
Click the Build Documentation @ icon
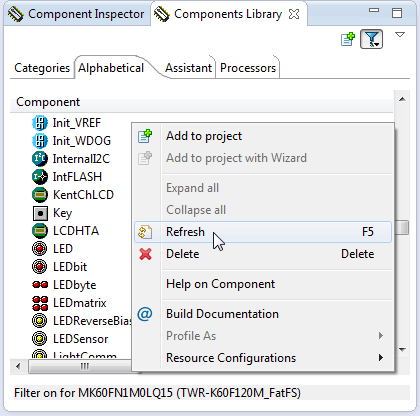pos(145,314)
